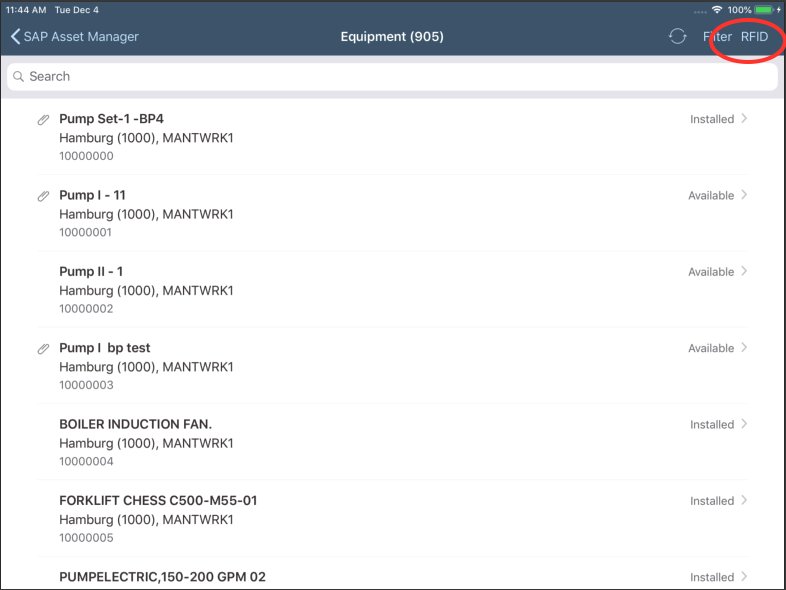Viewport: 786px width, 590px height.
Task: Click equipment number 10000000
Action: pyautogui.click(x=86, y=156)
